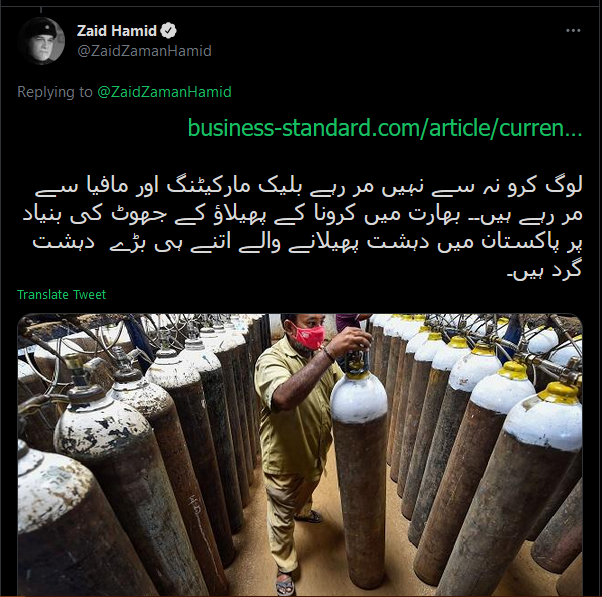
Task: Click the truncated ellipsis at the article link's end
Action: coord(574,132)
